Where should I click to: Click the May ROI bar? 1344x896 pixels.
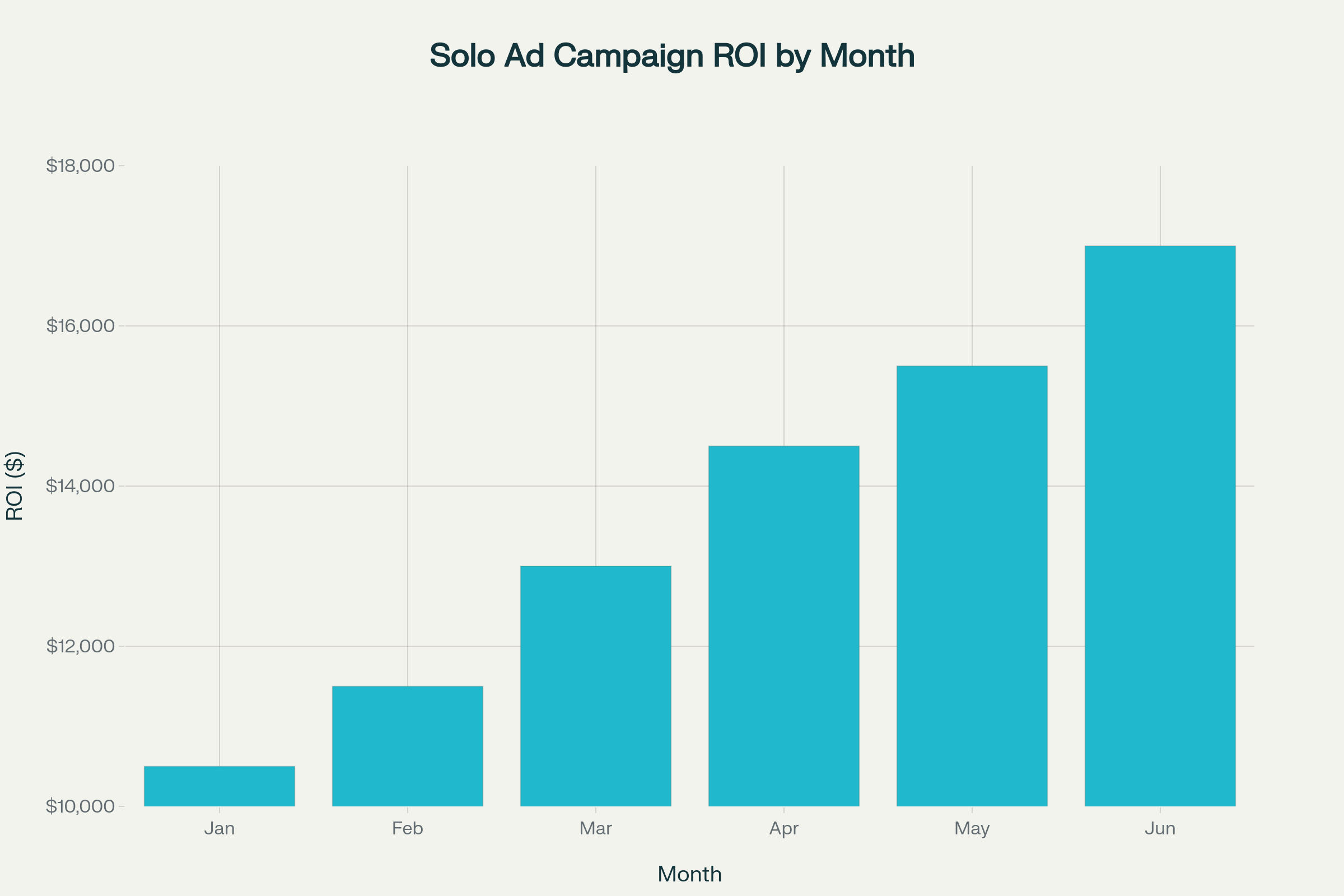[x=972, y=586]
